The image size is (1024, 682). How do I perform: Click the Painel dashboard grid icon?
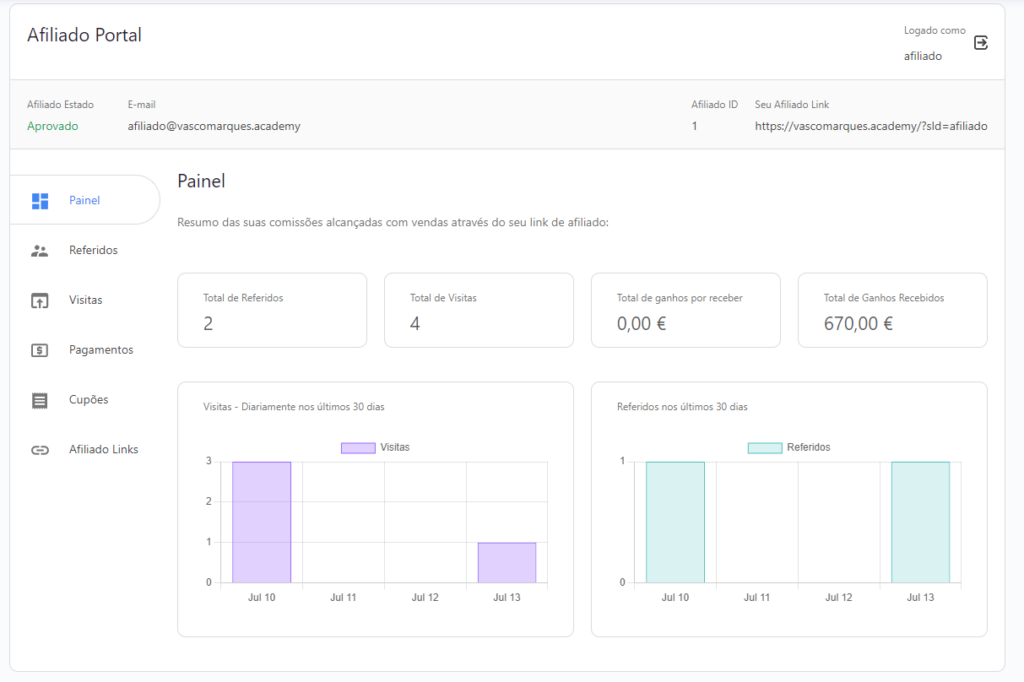tap(40, 201)
